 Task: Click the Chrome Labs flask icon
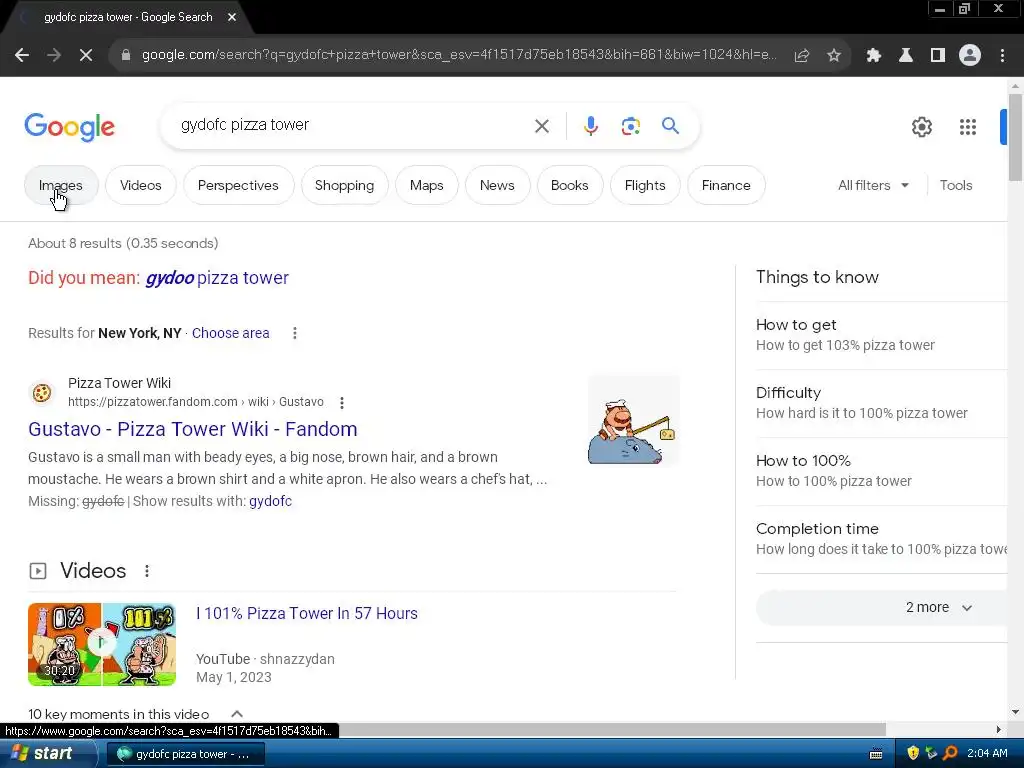(905, 56)
